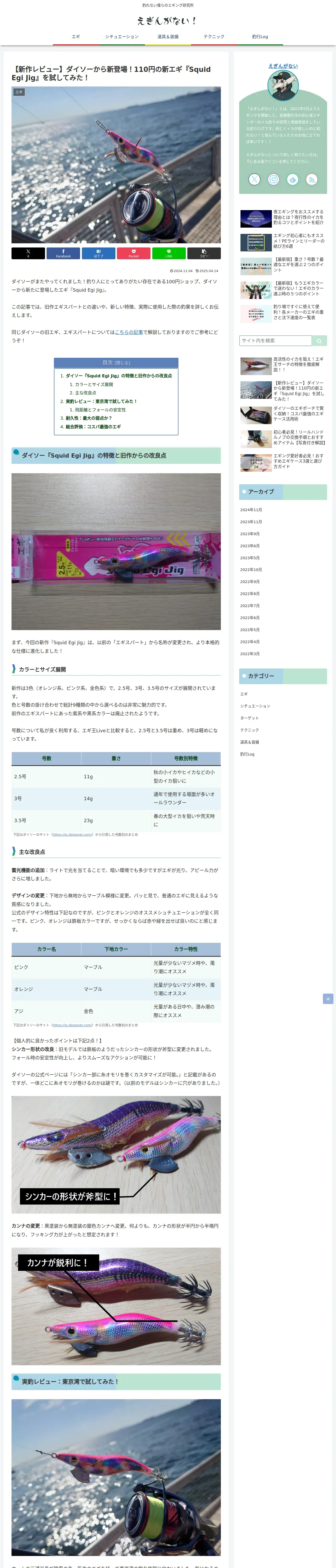This screenshot has width=336, height=1568.
Task: Open the 2023年9月 archive
Action: pyautogui.click(x=249, y=534)
